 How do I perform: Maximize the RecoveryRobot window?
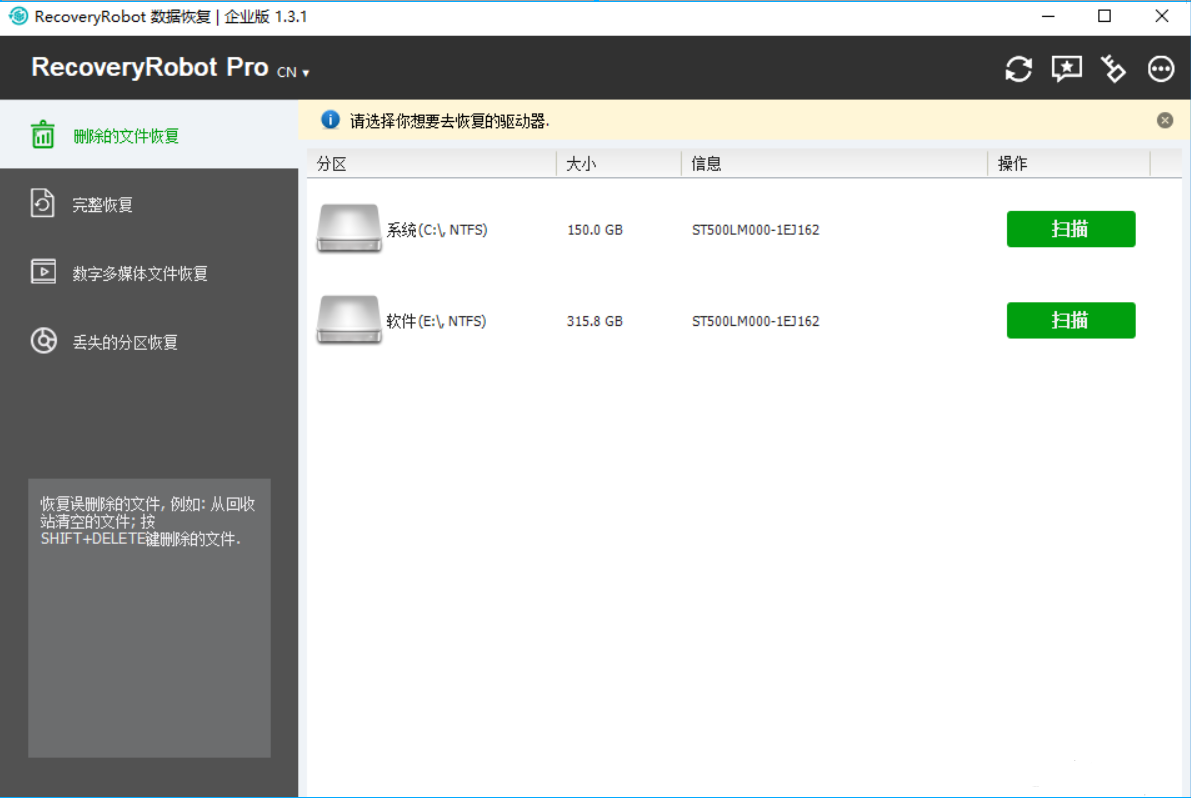(x=1104, y=17)
